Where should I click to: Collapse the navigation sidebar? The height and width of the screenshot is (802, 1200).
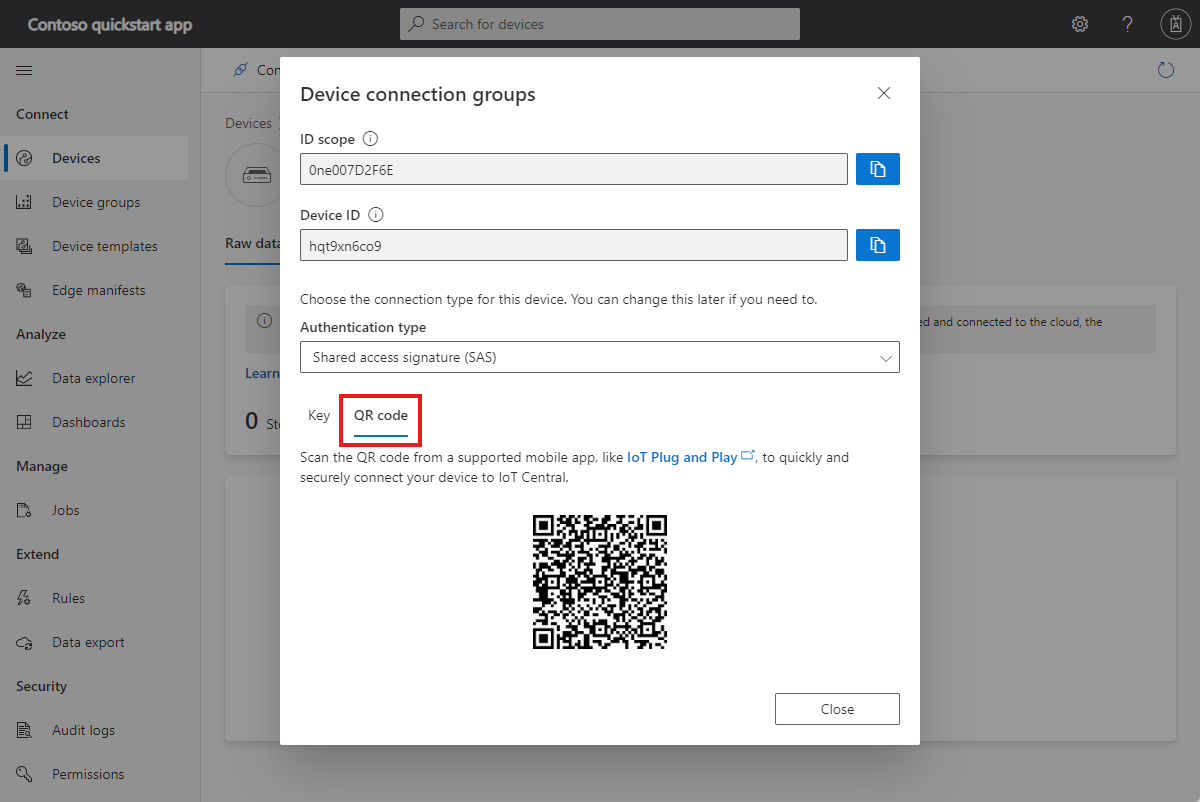click(24, 70)
